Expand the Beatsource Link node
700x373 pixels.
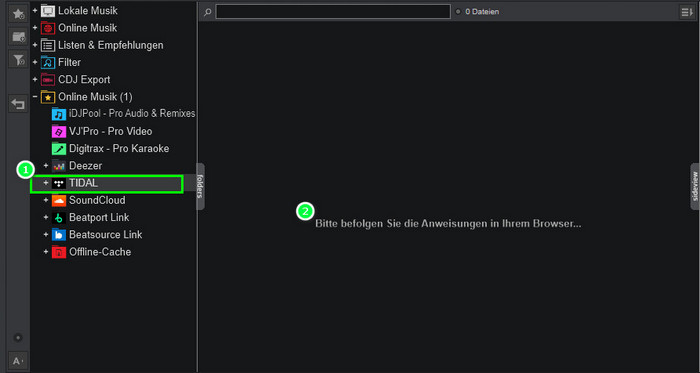pos(46,234)
